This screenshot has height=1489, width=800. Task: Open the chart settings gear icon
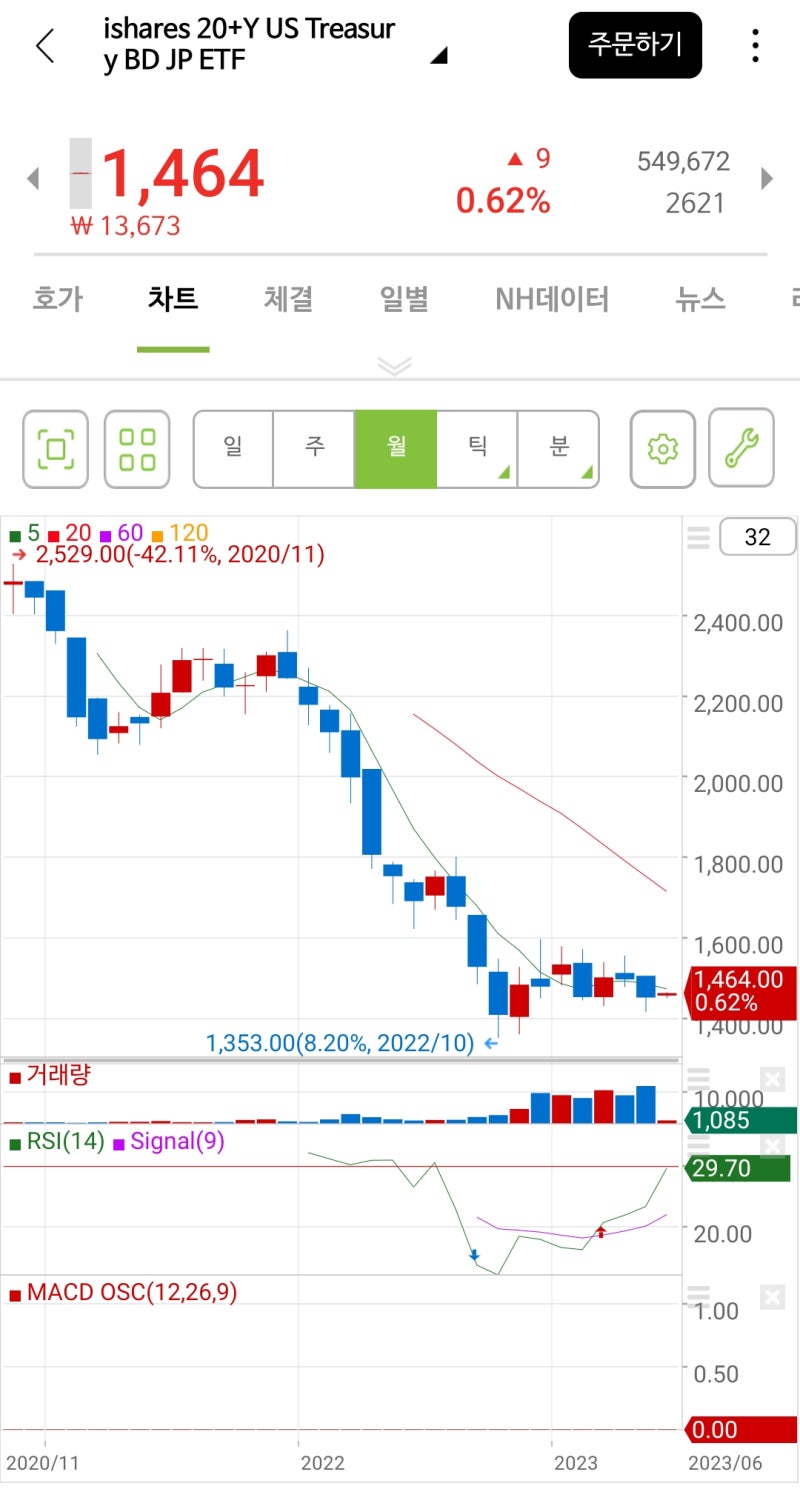click(661, 448)
